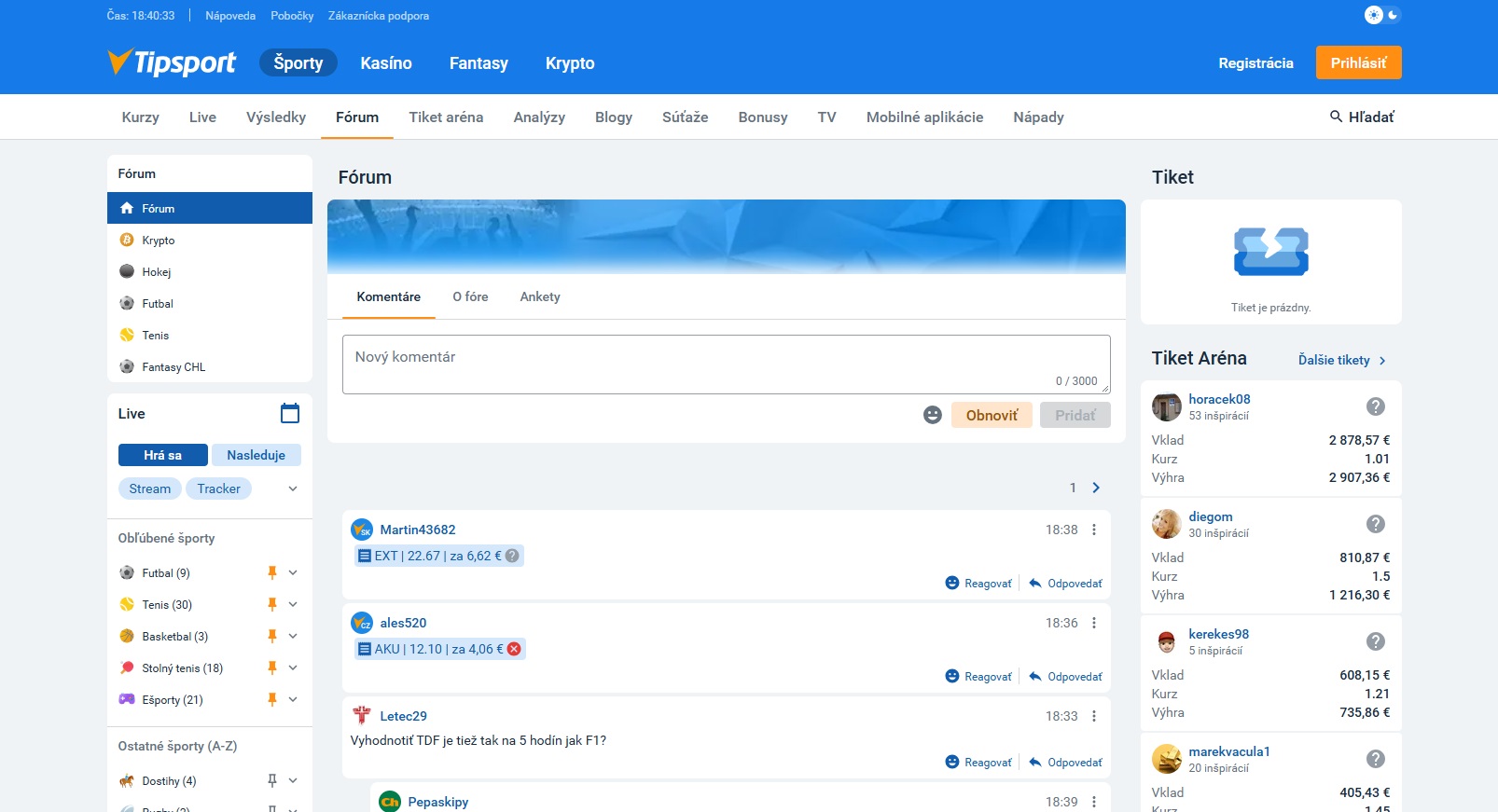Viewport: 1498px width, 812px height.
Task: Open the Krypto forum in sidebar
Action: 210,240
